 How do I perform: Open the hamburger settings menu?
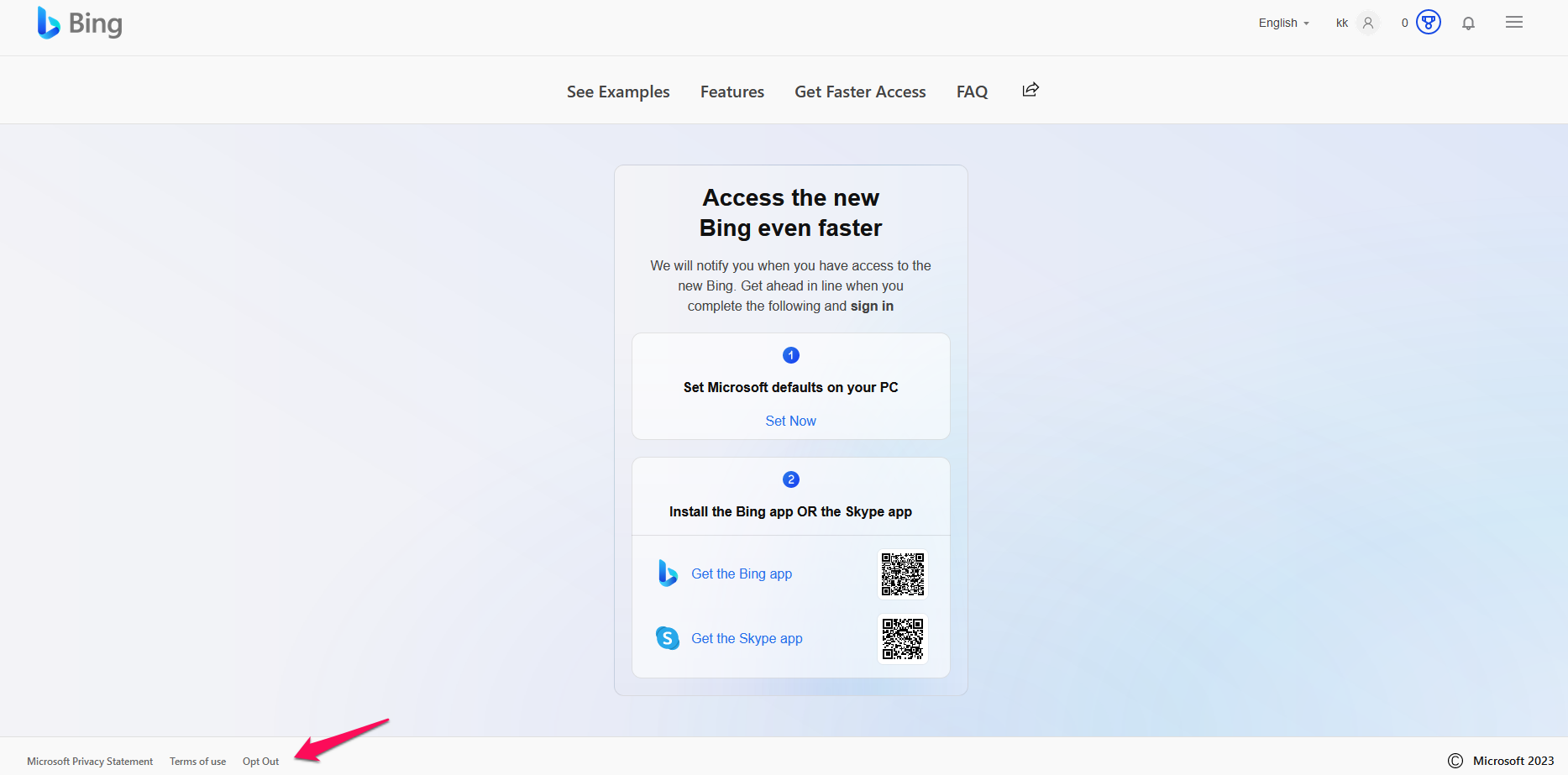1513,23
